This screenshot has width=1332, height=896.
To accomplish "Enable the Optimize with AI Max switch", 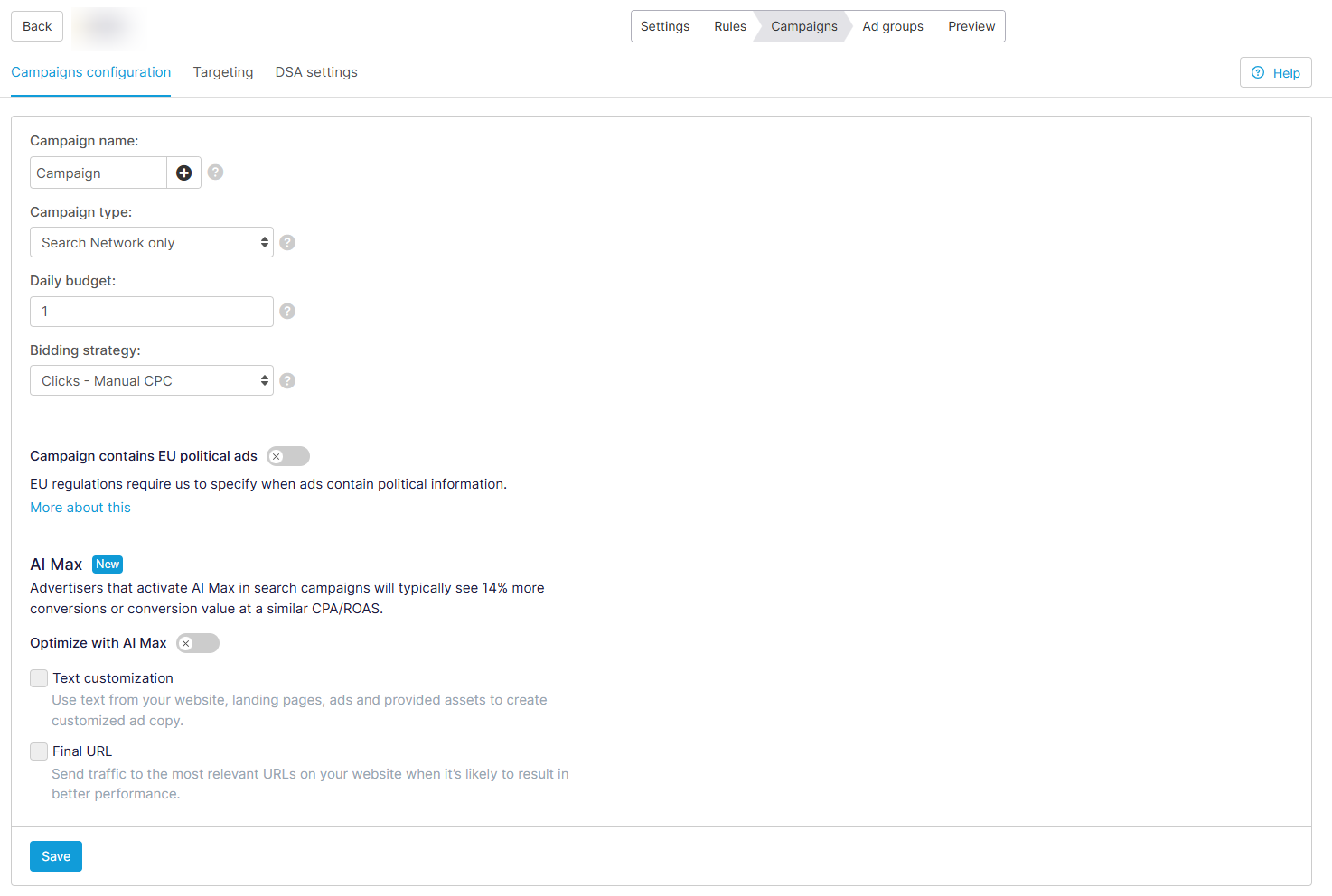I will click(197, 643).
